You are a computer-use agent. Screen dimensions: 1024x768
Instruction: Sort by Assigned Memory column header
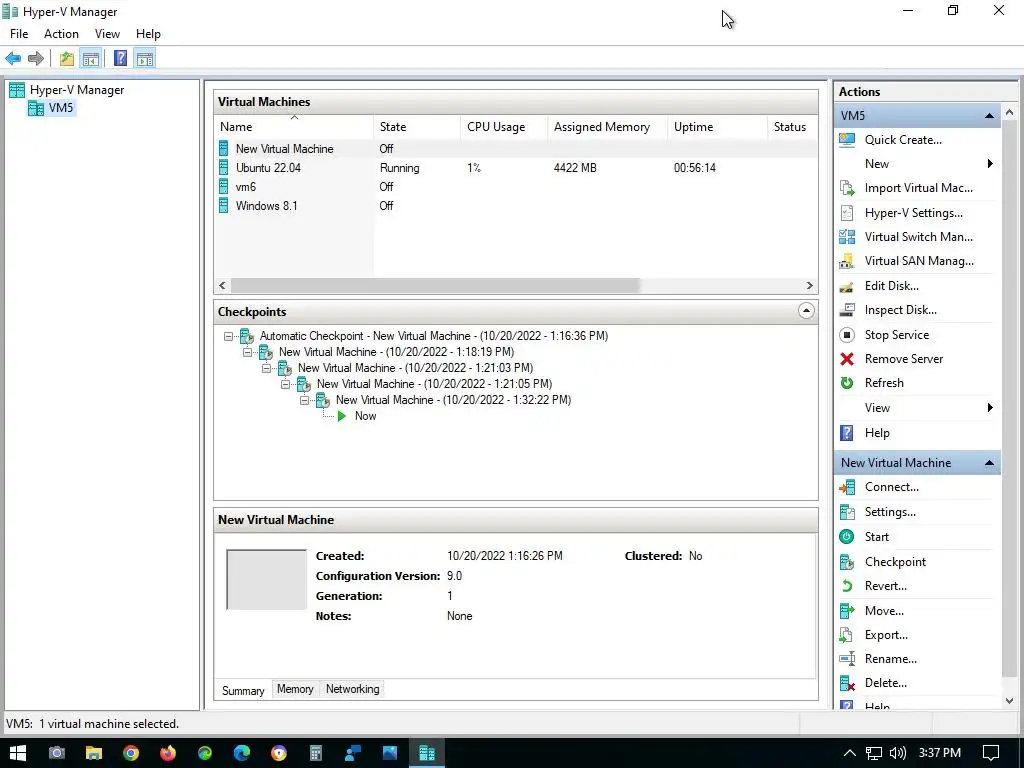point(607,127)
